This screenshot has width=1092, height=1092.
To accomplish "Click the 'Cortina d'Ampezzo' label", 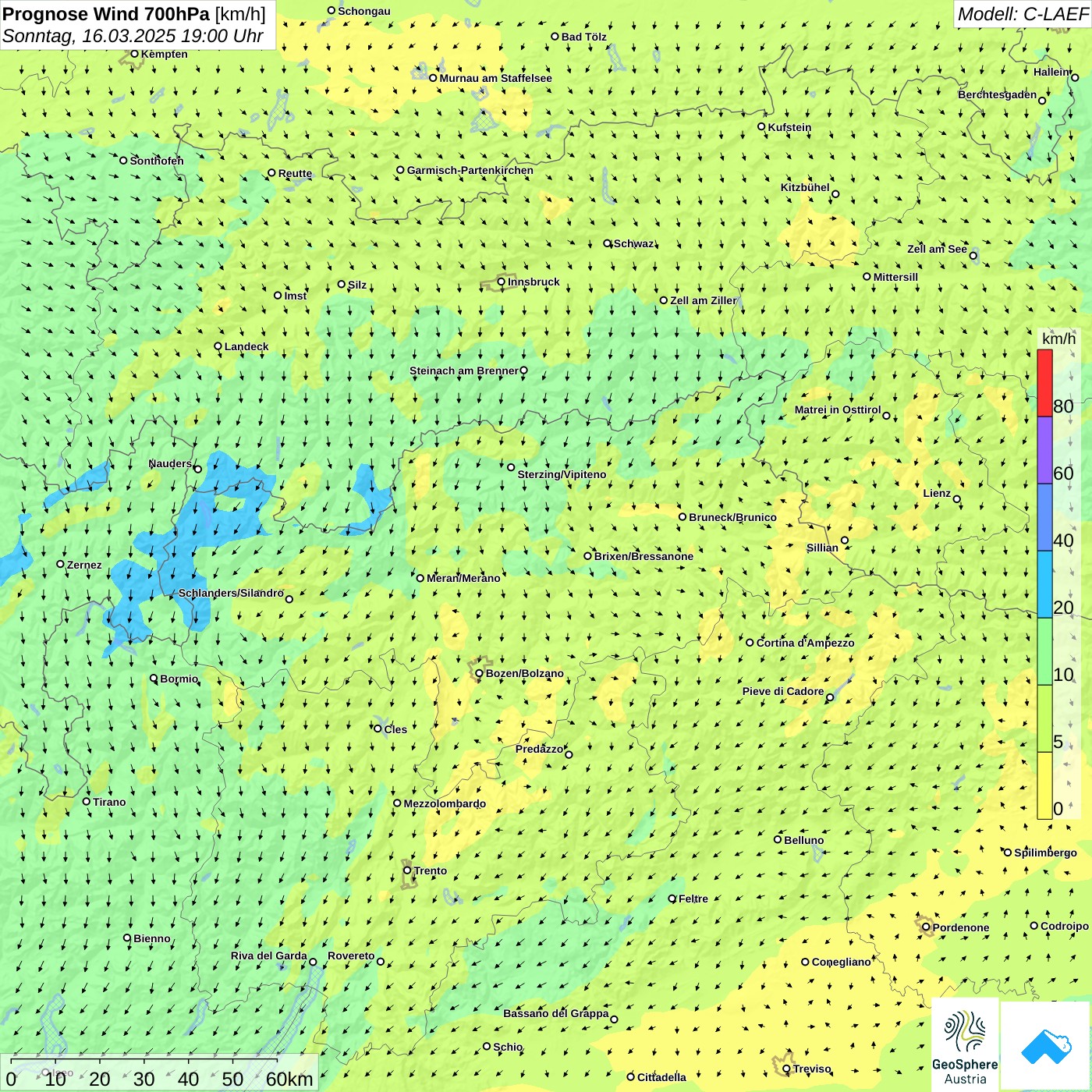I will [x=805, y=643].
